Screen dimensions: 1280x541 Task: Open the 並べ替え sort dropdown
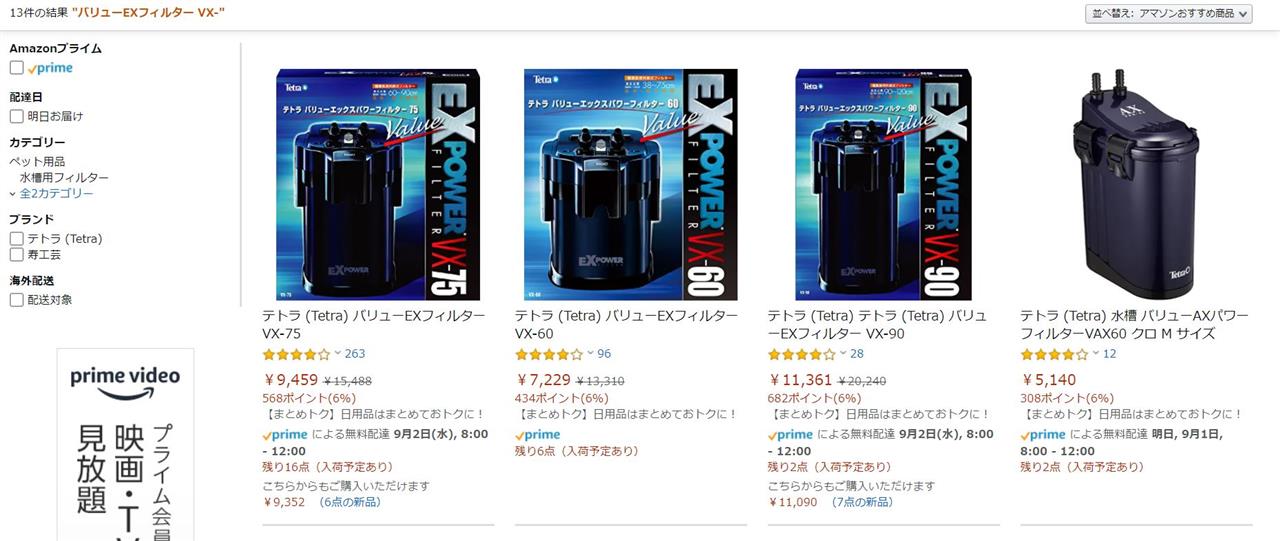[x=1169, y=14]
